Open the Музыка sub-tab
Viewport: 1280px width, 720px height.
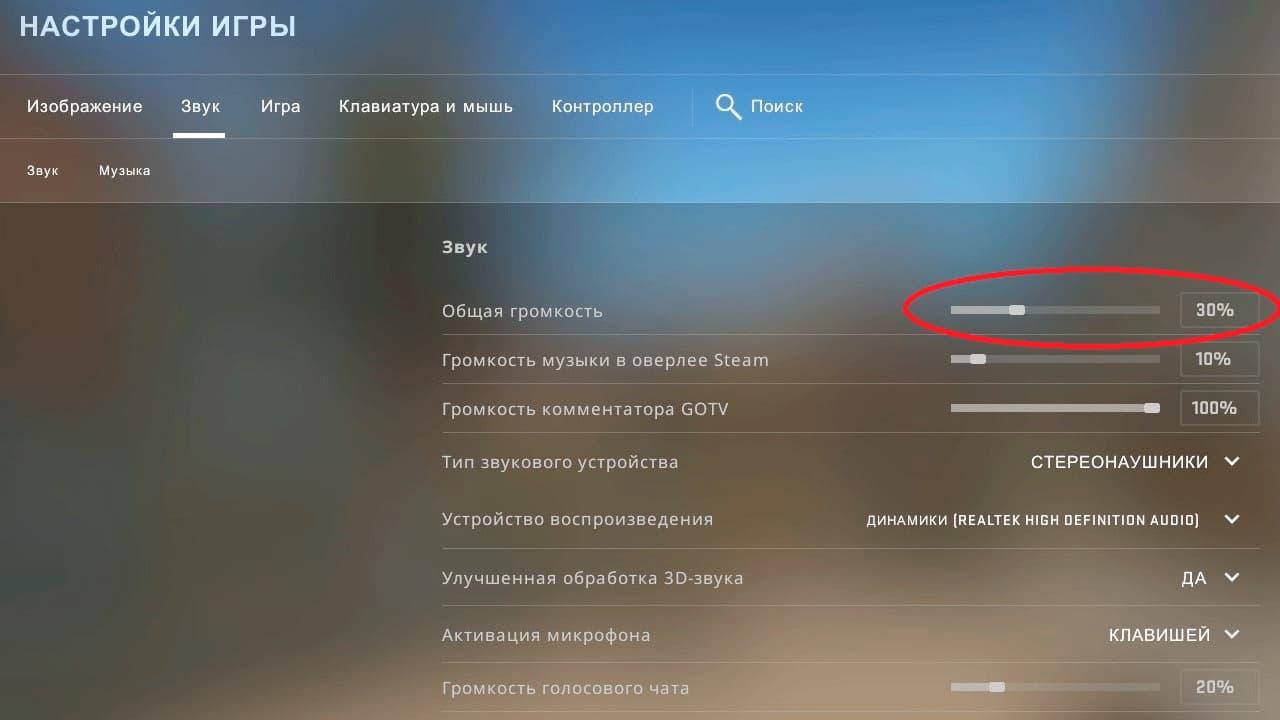point(125,171)
